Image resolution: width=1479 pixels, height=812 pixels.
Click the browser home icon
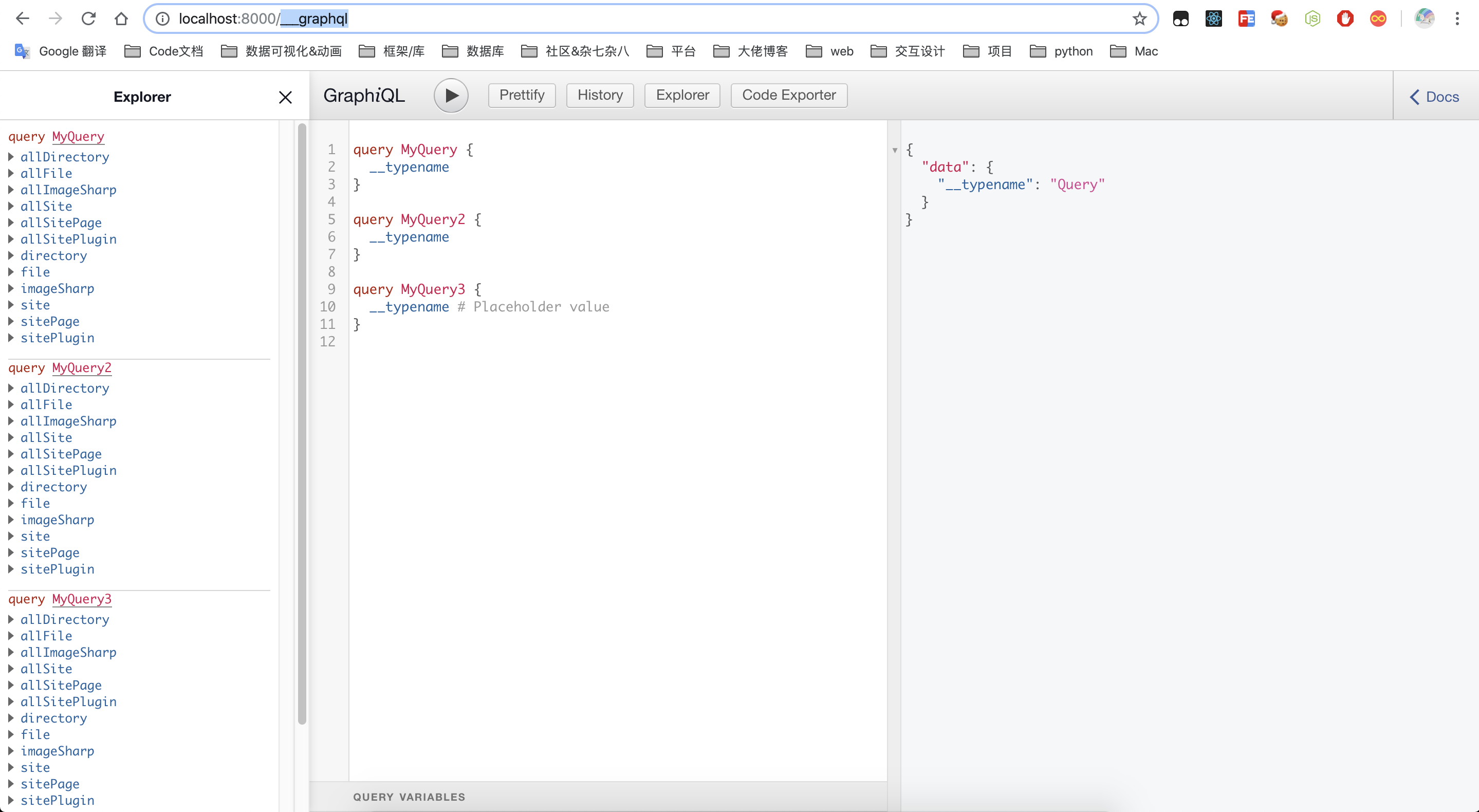121,19
